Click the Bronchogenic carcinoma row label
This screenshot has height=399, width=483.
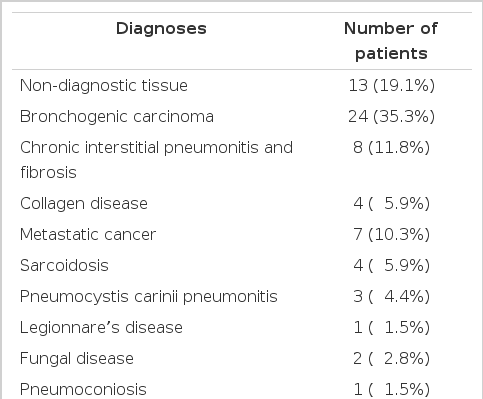coord(117,117)
